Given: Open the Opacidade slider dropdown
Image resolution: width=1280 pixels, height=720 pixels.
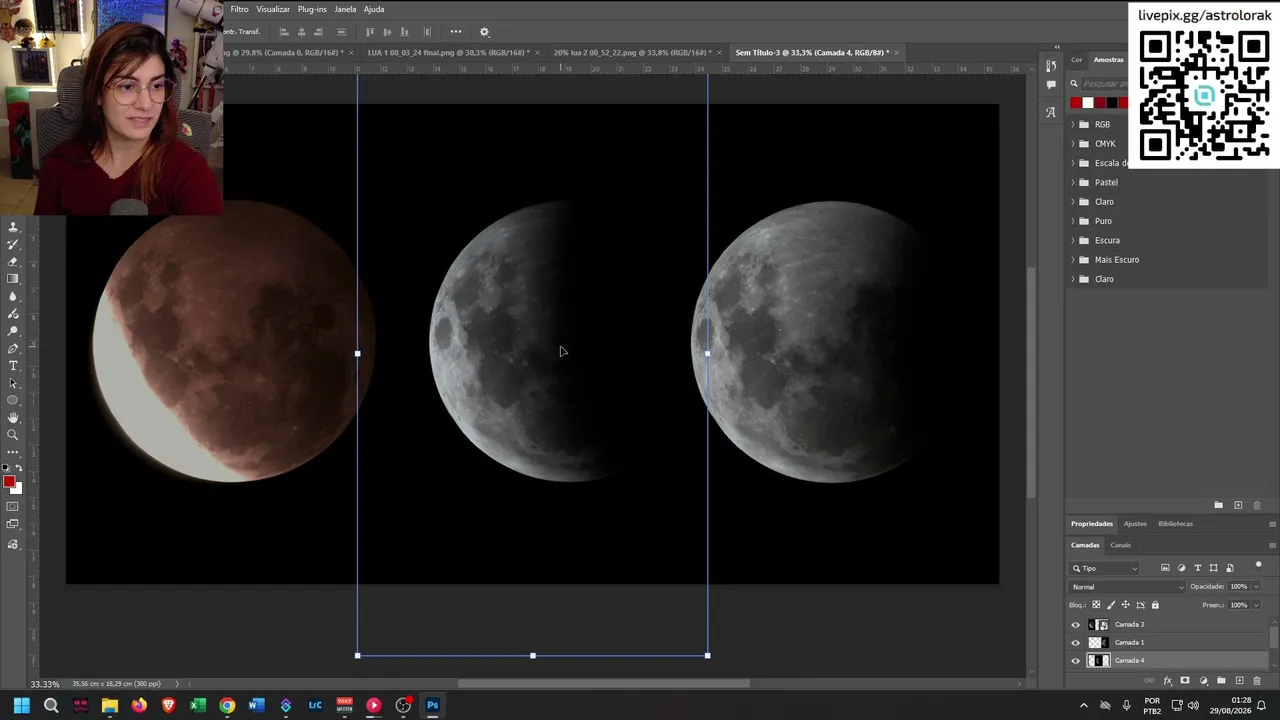Looking at the screenshot, I should coord(1256,587).
